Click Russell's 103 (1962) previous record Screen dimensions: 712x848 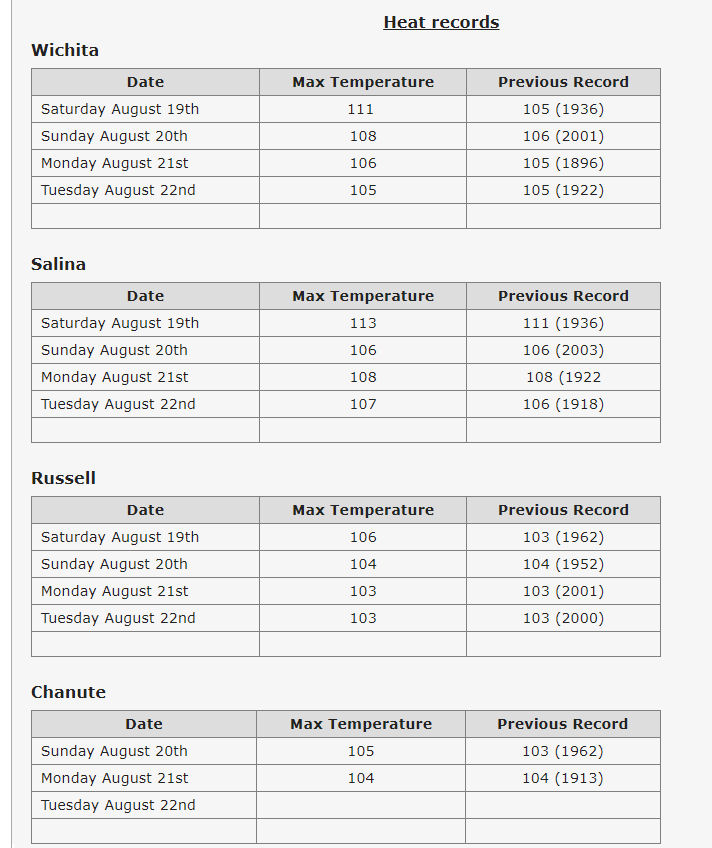click(x=563, y=537)
